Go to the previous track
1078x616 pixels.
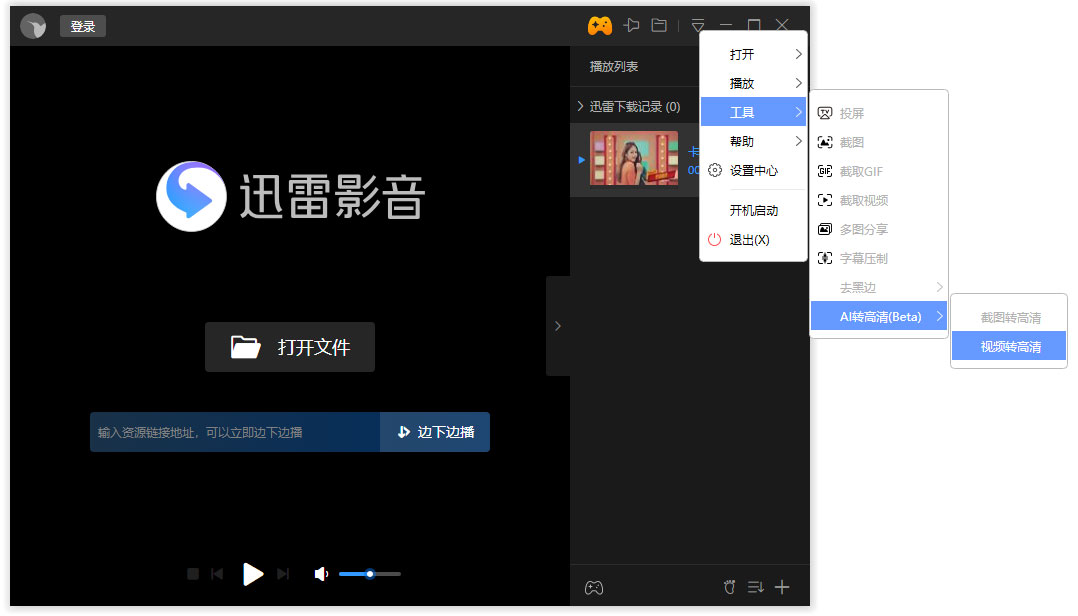click(217, 573)
